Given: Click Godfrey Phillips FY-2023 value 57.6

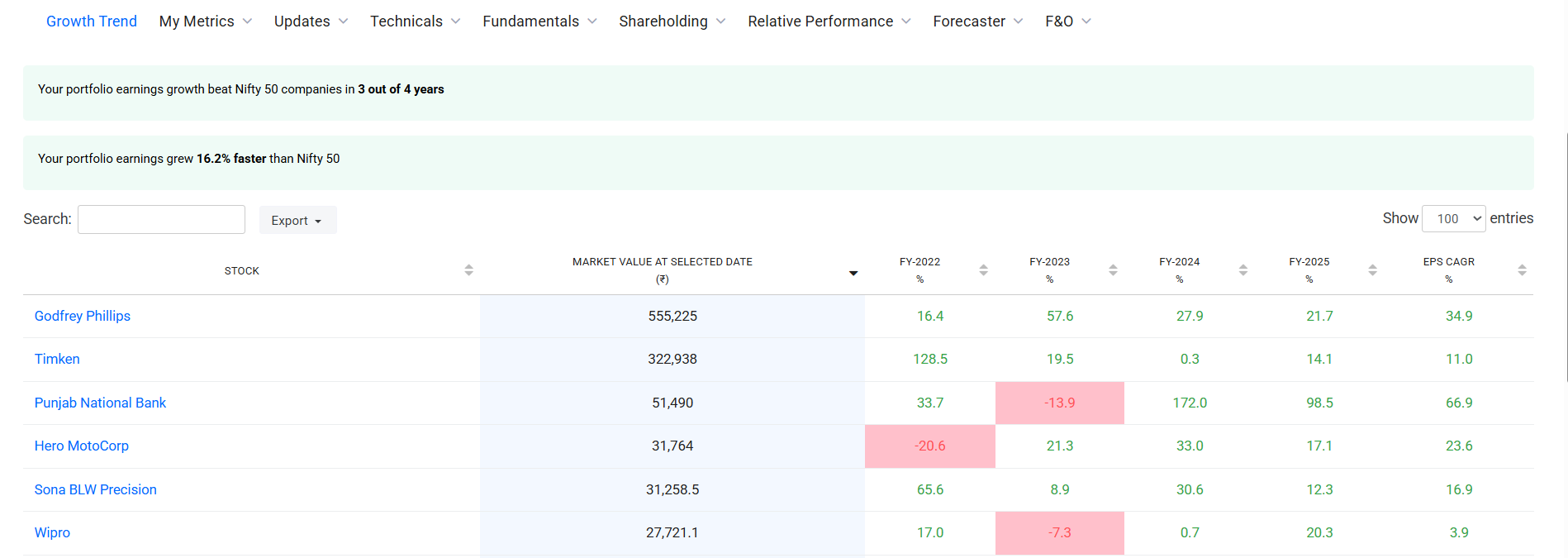Looking at the screenshot, I should pyautogui.click(x=1060, y=316).
